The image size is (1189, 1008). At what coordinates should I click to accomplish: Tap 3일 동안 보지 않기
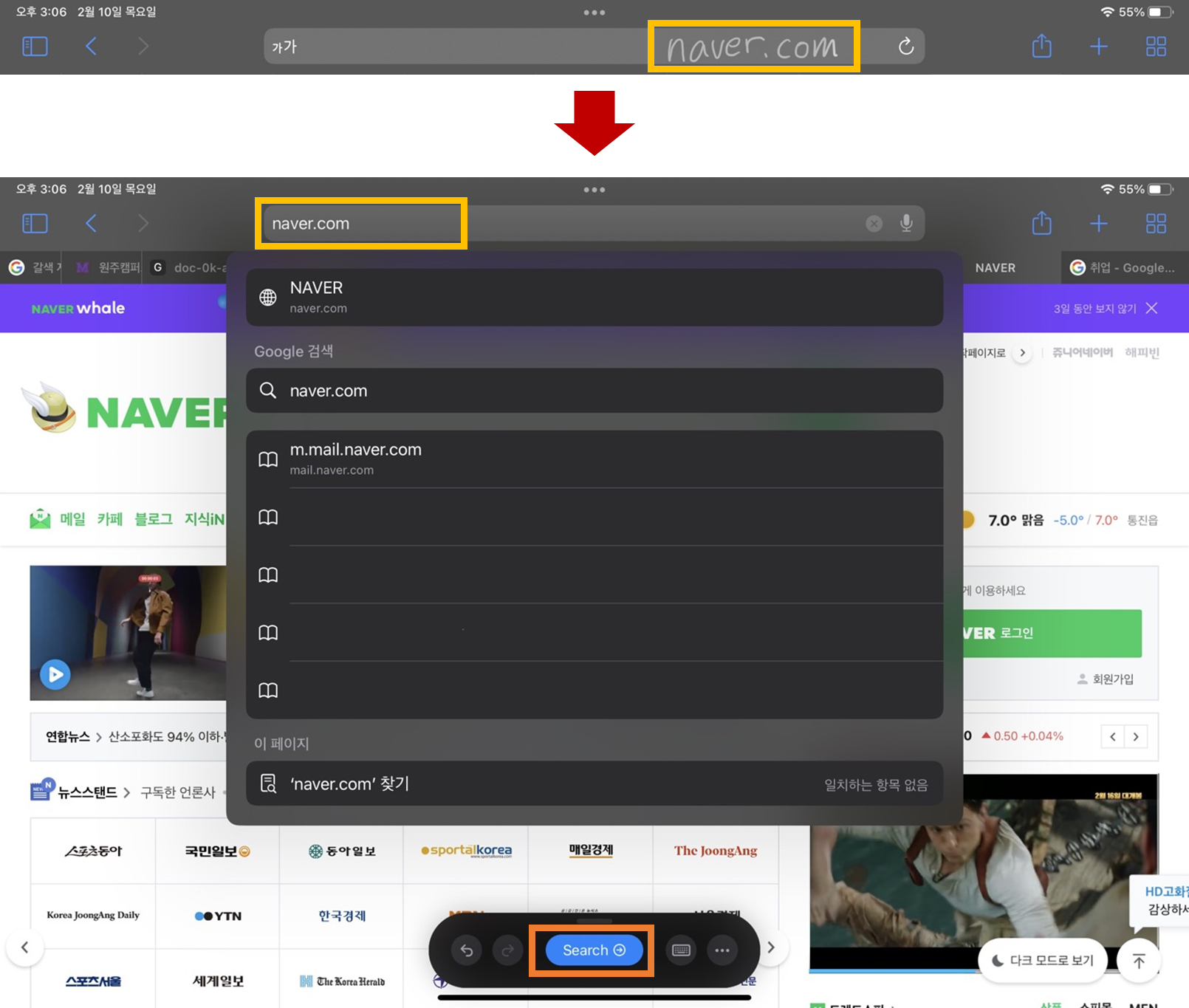click(x=1094, y=308)
